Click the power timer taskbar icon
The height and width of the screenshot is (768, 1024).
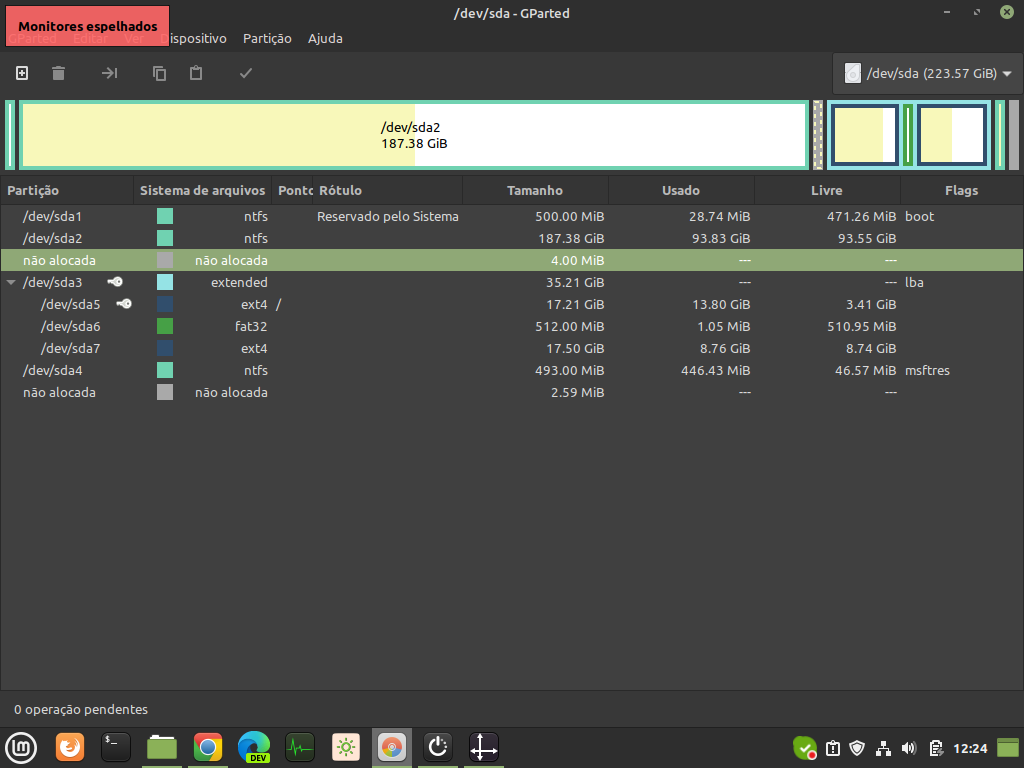coord(438,748)
